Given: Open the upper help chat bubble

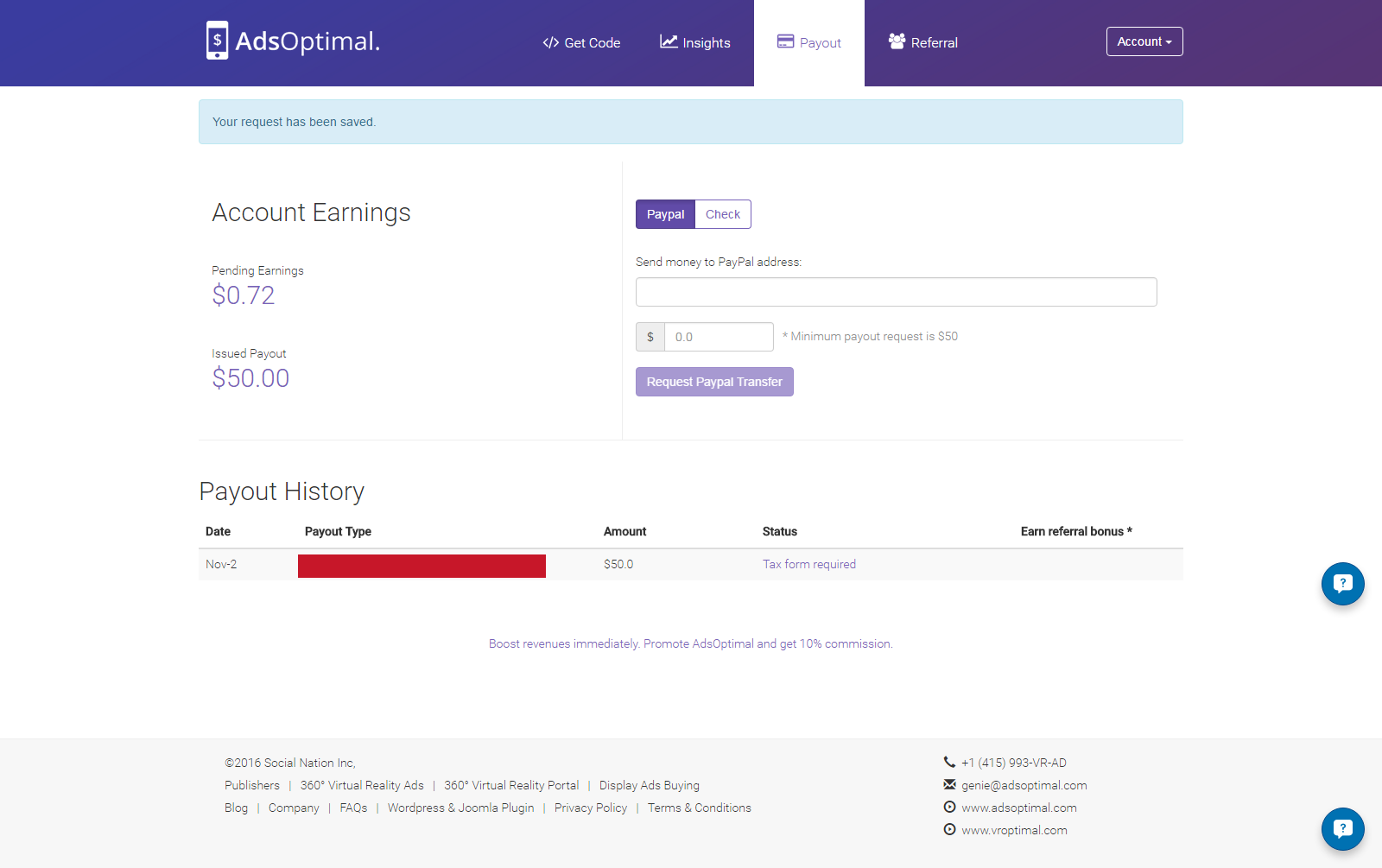Looking at the screenshot, I should (1343, 584).
